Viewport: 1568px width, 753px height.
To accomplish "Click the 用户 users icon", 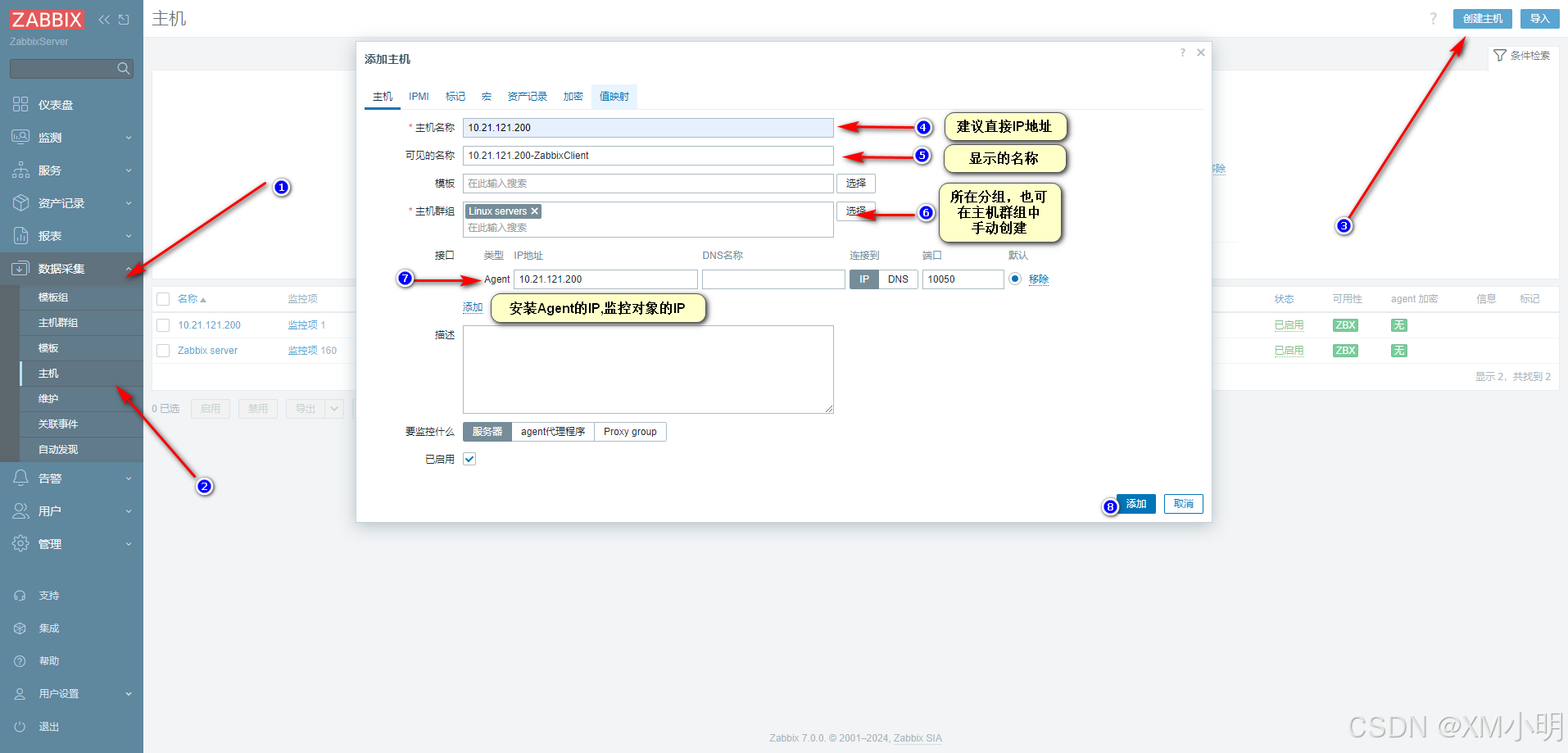I will pyautogui.click(x=20, y=510).
